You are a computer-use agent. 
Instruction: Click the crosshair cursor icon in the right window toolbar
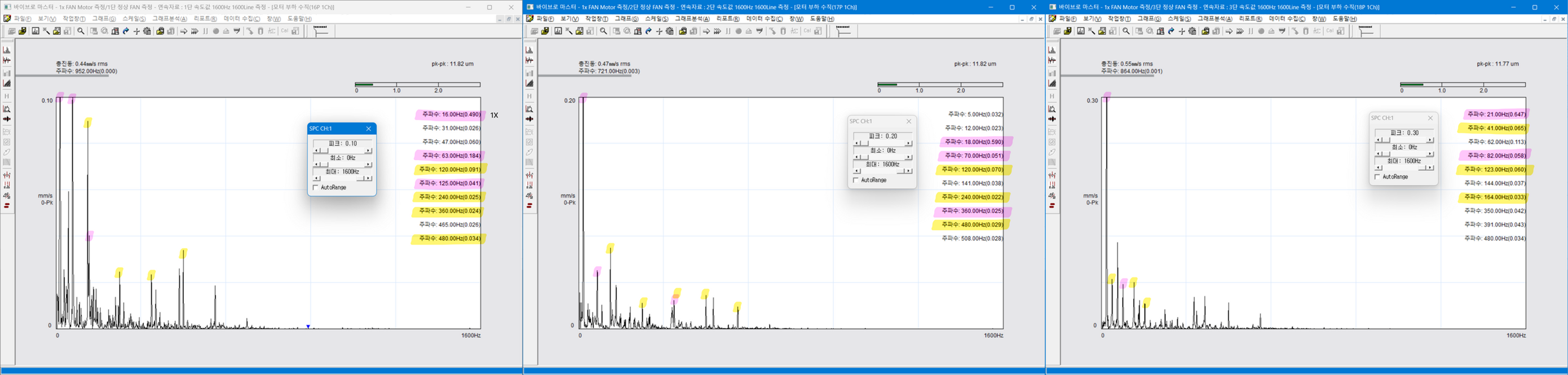pyautogui.click(x=1181, y=31)
